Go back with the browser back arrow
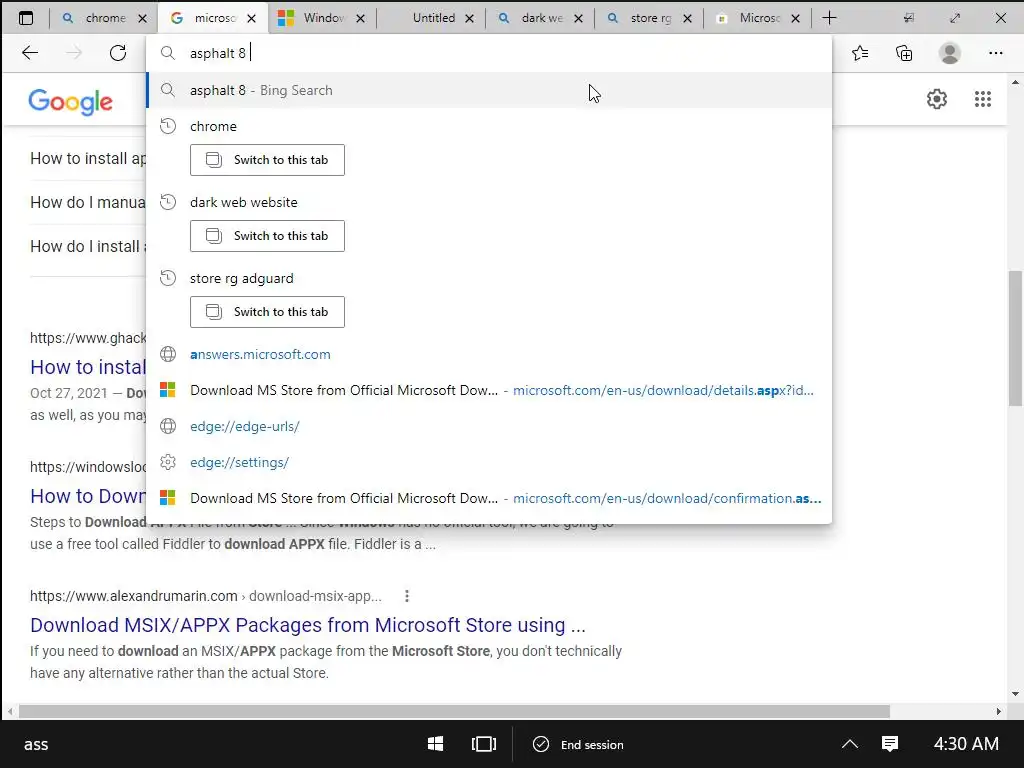1024x768 pixels. tap(30, 53)
